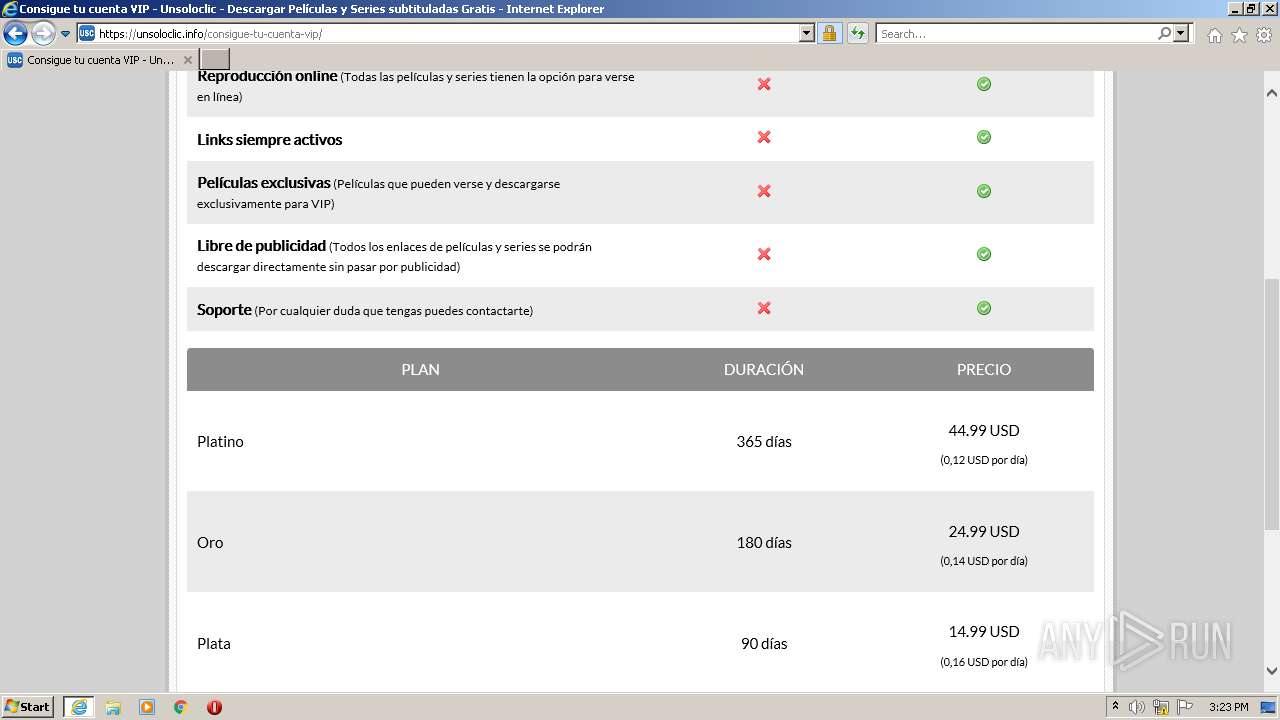Image resolution: width=1280 pixels, height=720 pixels.
Task: Click the volume speaker tray icon
Action: (x=1137, y=707)
